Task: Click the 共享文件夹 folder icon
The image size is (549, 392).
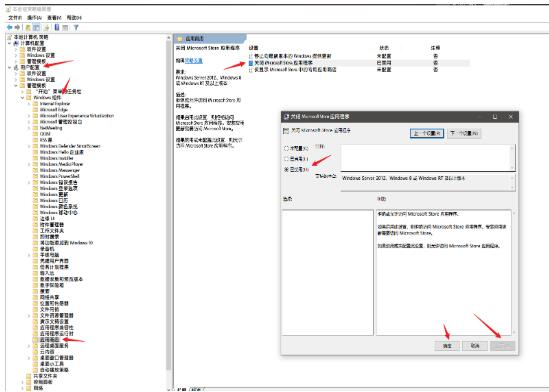Action: coord(29,376)
